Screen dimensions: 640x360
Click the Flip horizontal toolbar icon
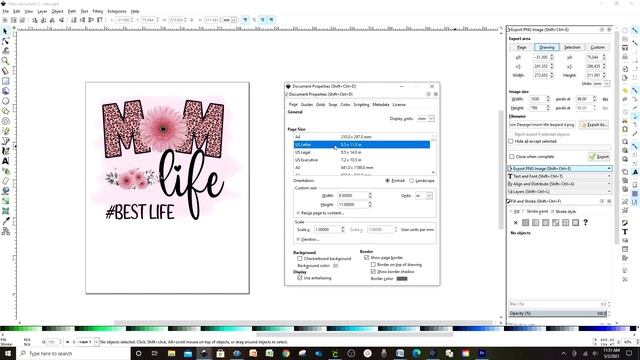(x=52, y=20)
